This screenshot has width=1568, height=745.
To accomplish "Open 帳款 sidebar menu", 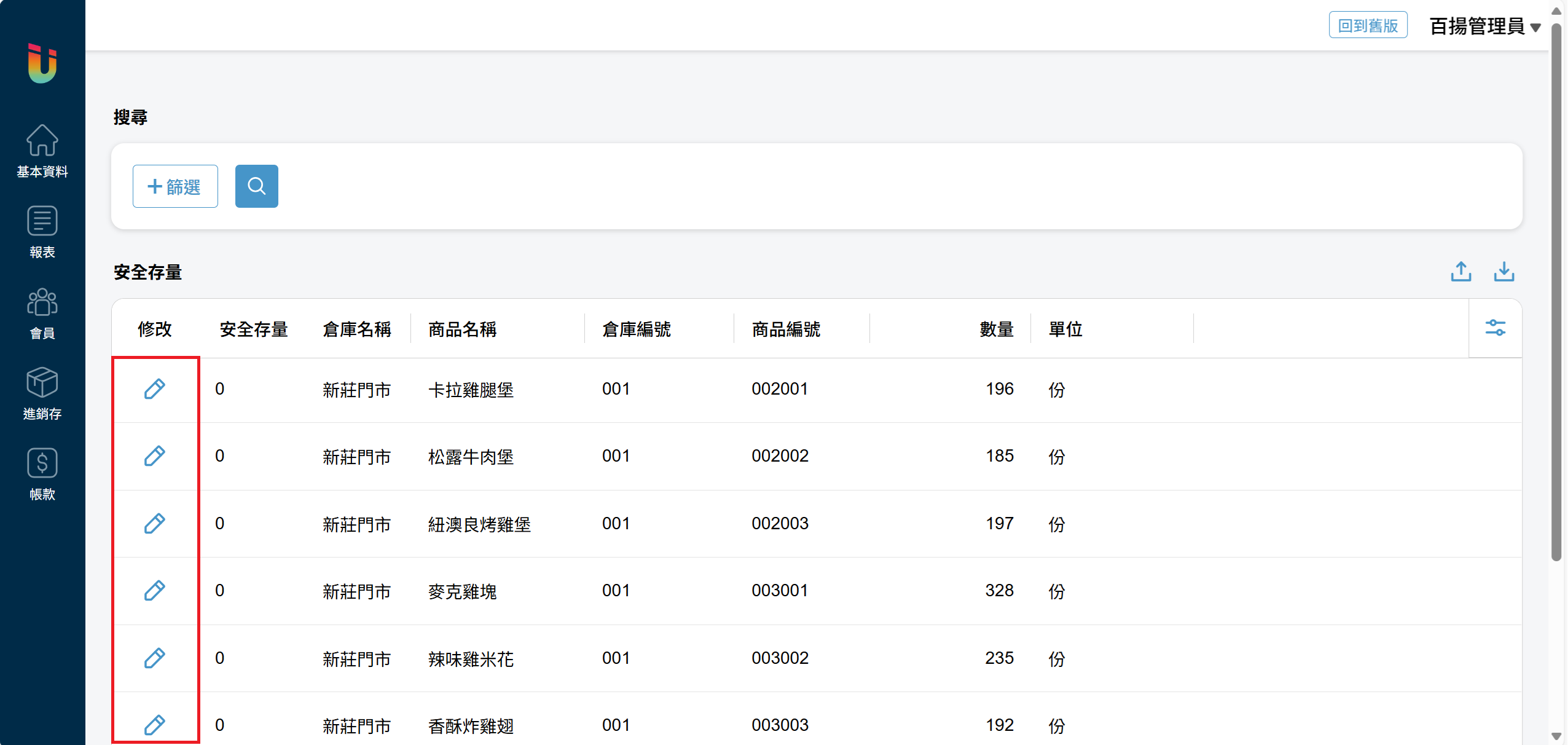I will click(x=42, y=475).
